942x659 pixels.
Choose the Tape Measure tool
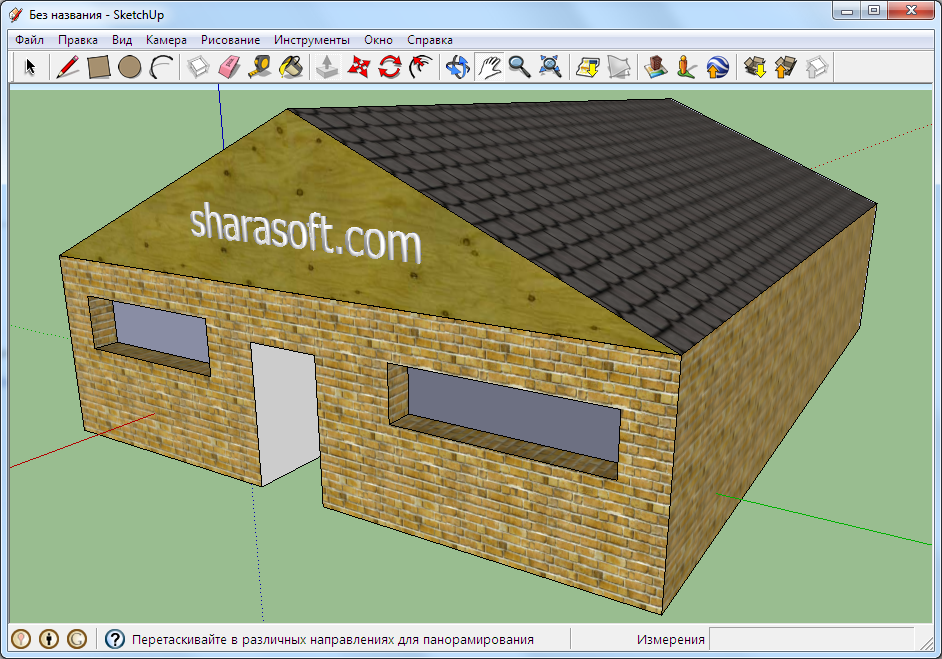click(260, 67)
